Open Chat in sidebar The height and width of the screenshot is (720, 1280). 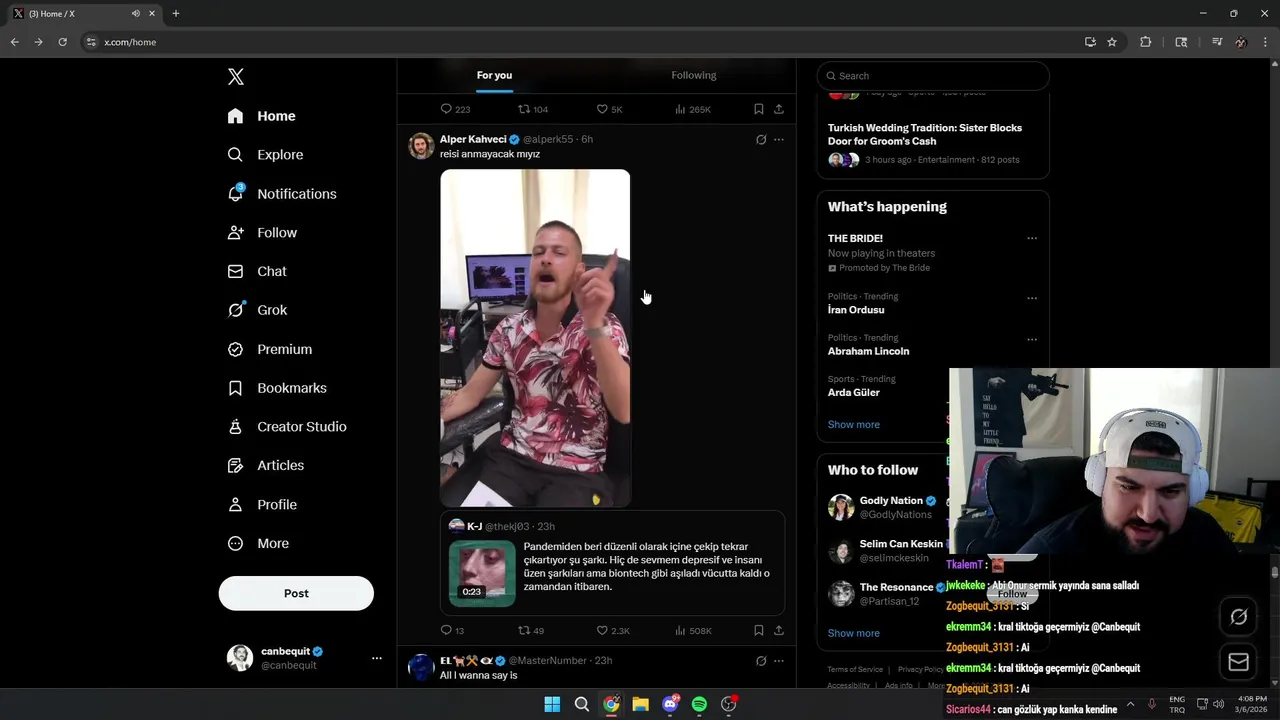257,271
